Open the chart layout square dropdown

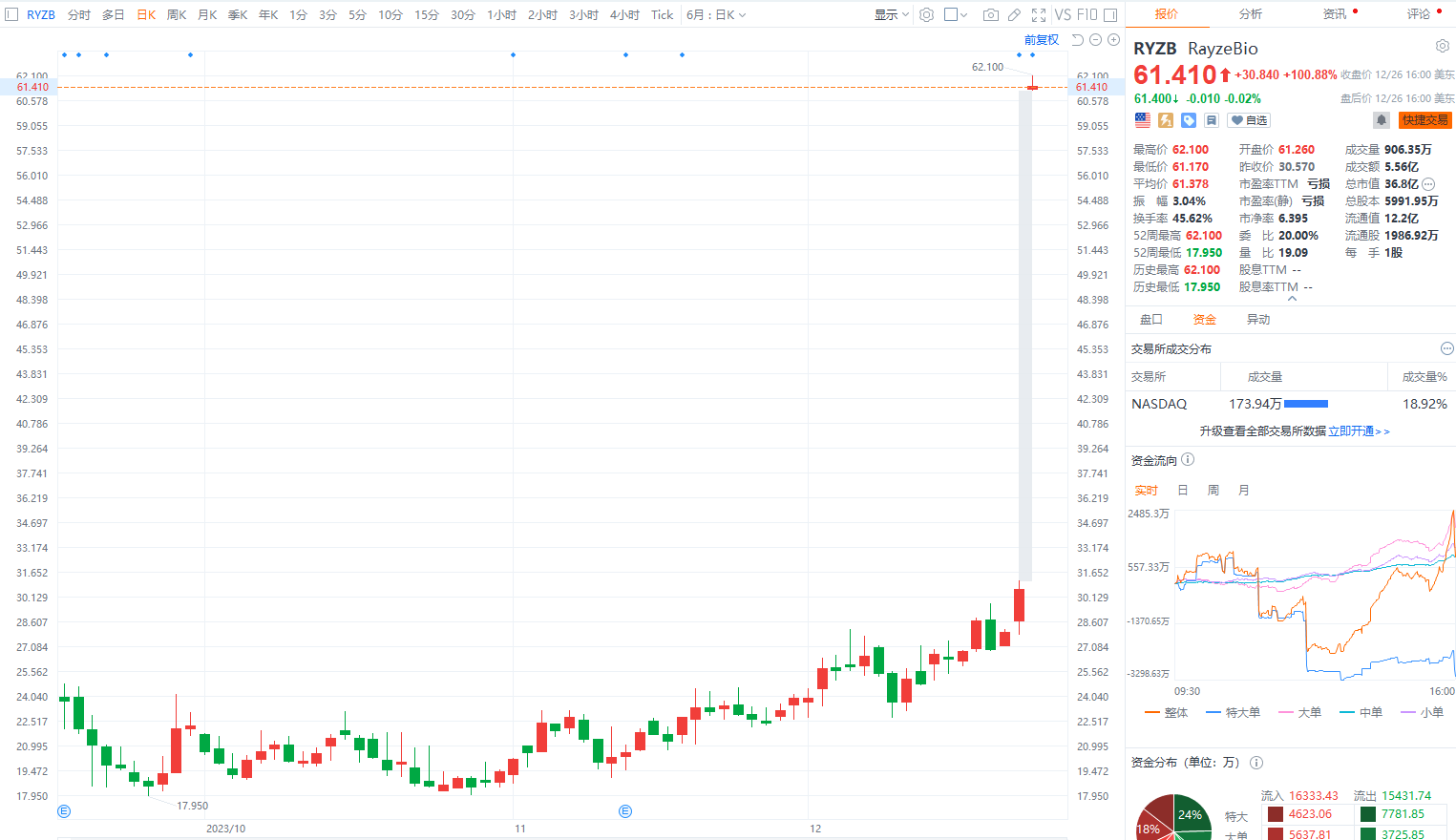pyautogui.click(x=956, y=15)
